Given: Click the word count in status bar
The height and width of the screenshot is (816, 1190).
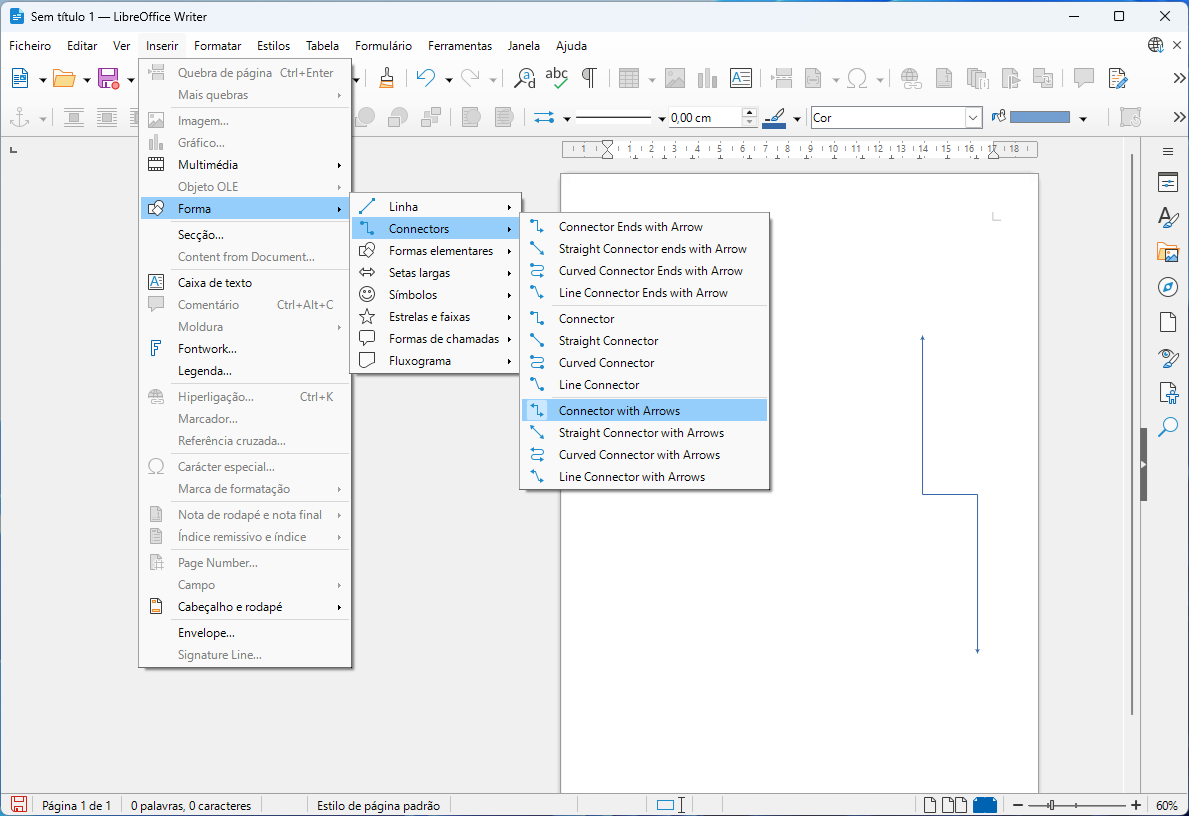Looking at the screenshot, I should tap(190, 805).
